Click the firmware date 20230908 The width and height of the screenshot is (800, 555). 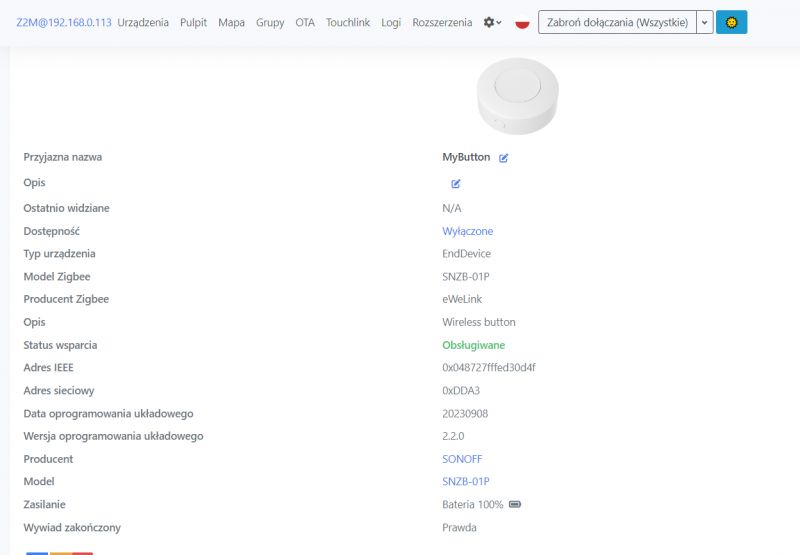coord(465,414)
